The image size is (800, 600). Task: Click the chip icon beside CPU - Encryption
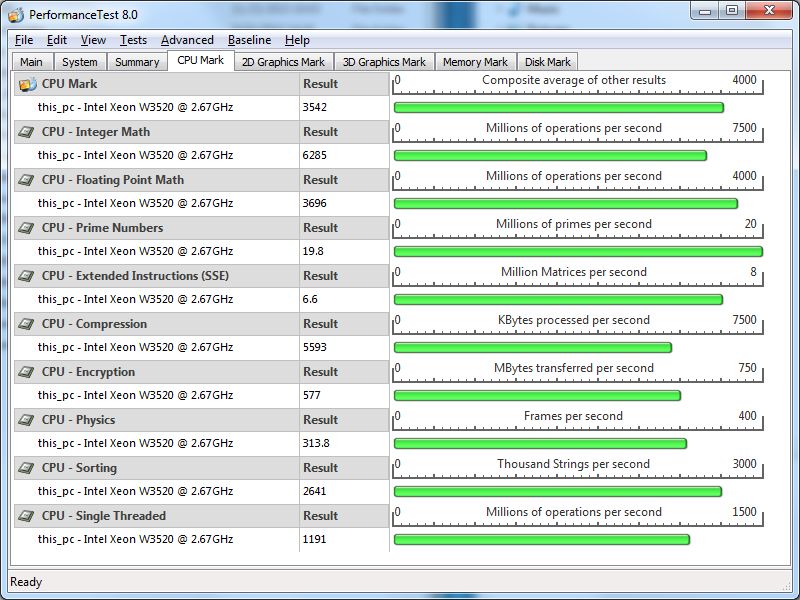[26, 372]
